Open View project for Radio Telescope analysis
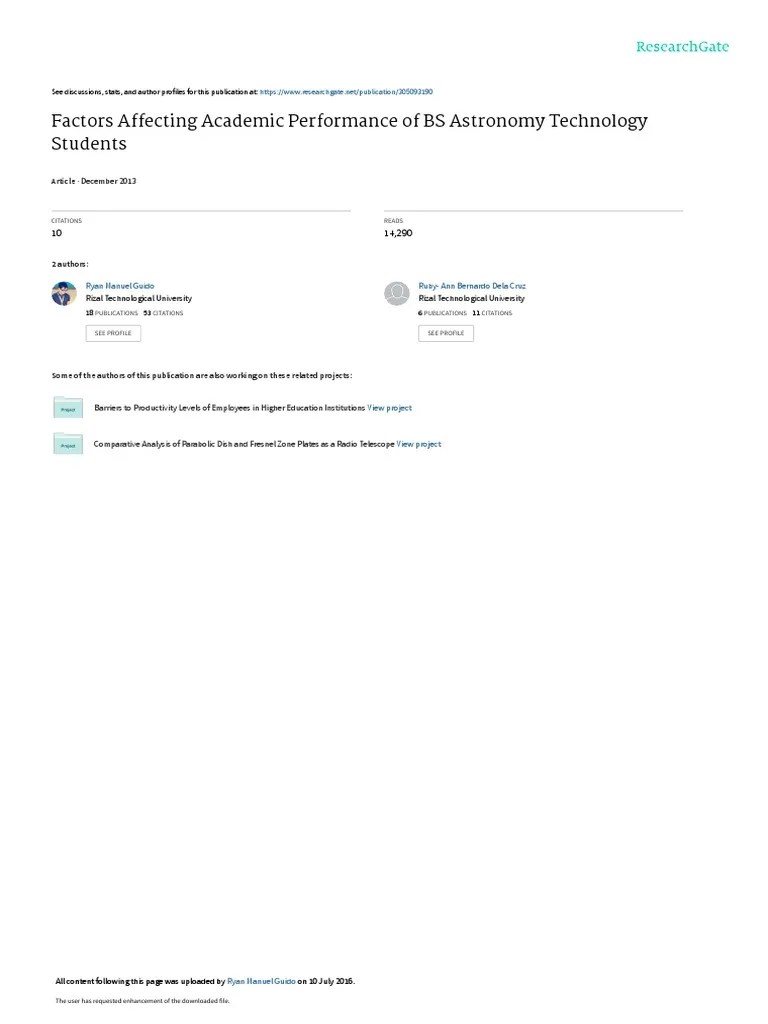This screenshot has height=1024, width=768. [x=419, y=444]
